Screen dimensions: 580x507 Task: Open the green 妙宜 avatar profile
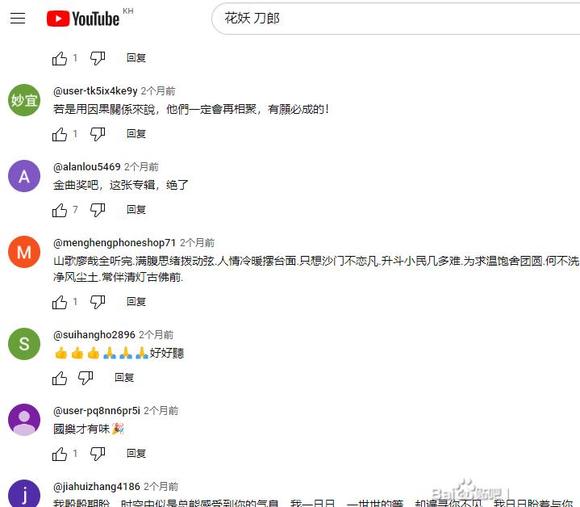[x=24, y=100]
